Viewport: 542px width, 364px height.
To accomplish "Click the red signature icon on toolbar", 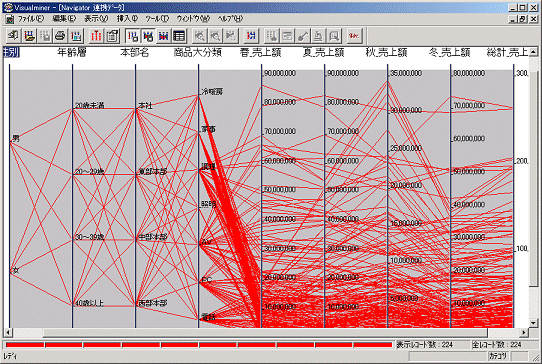I will 354,36.
